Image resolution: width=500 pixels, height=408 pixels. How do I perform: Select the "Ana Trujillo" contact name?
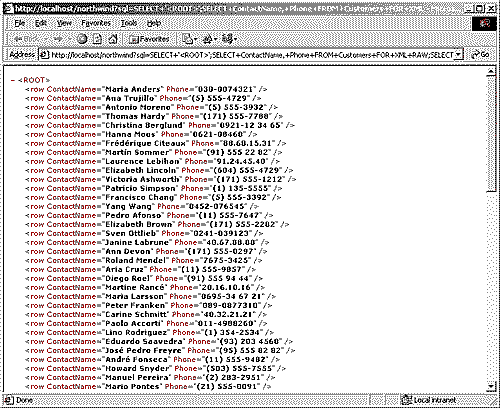coord(130,98)
